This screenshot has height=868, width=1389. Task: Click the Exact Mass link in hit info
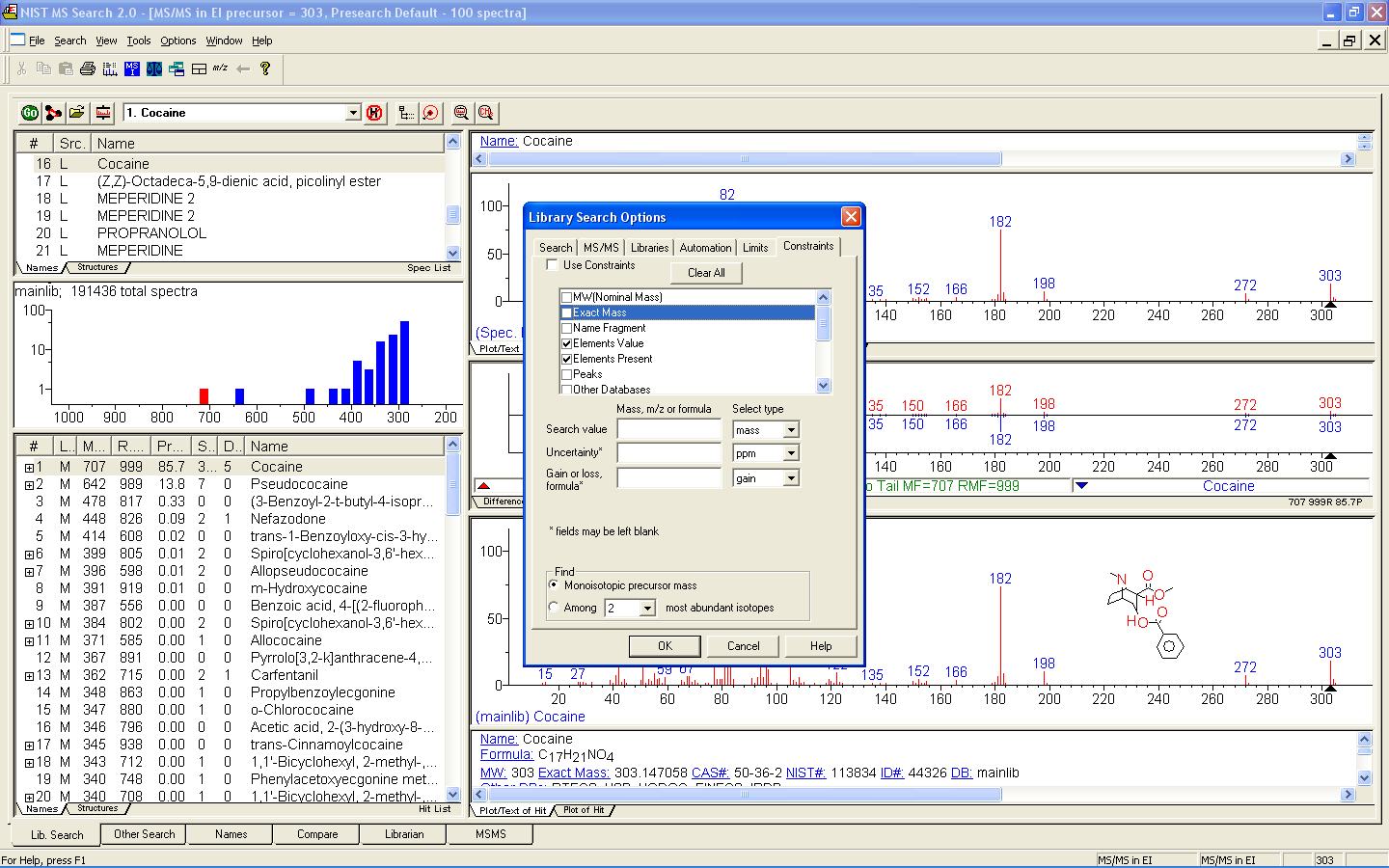tap(574, 773)
